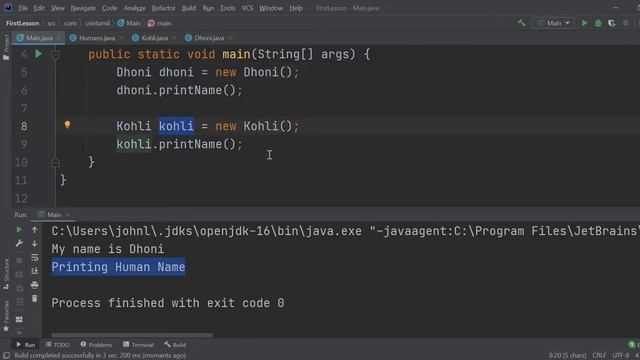Open the Run menu
This screenshot has width=640, height=360.
point(208,8)
